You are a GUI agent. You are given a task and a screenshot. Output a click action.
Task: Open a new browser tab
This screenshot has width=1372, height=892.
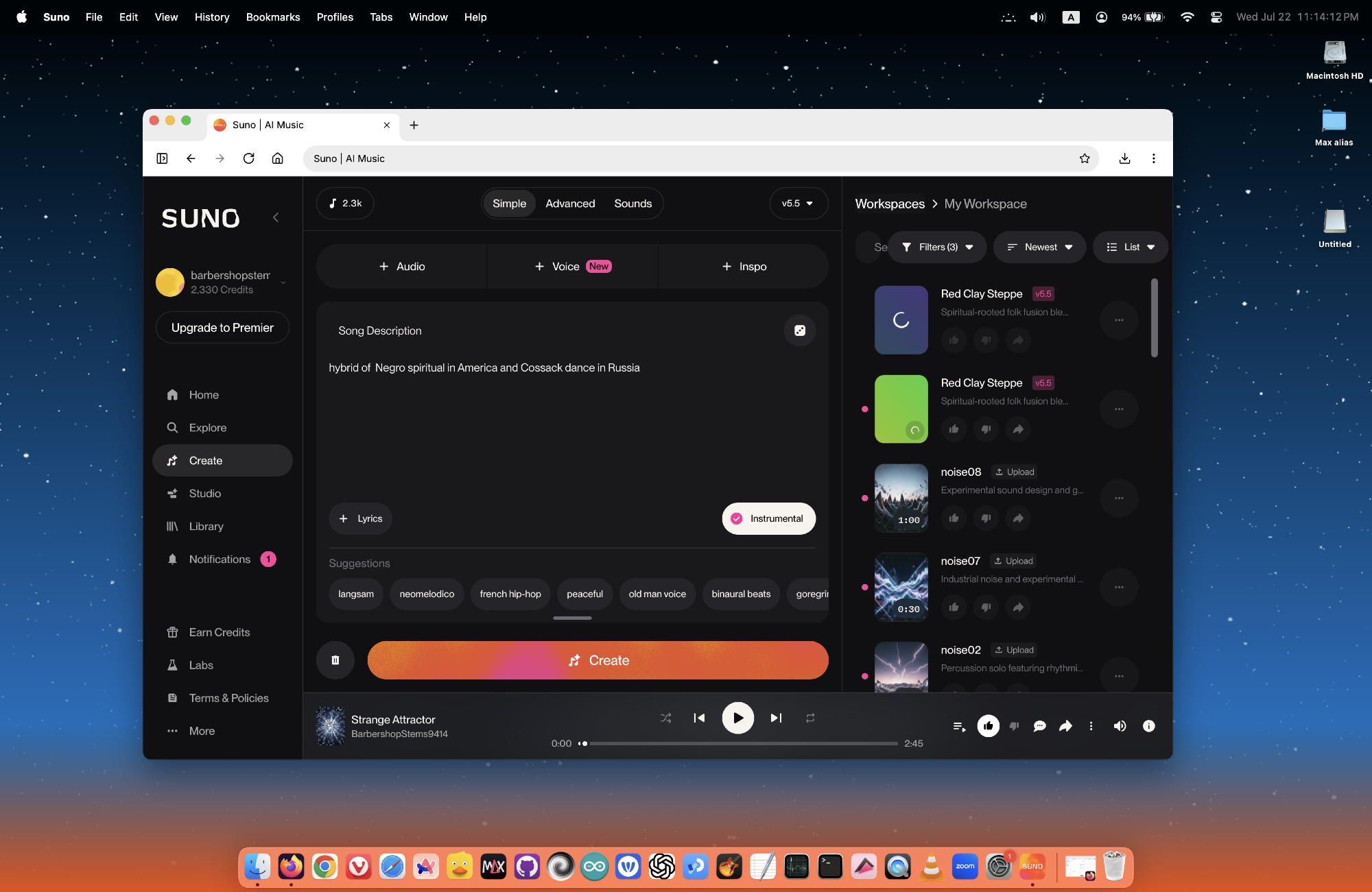click(x=414, y=125)
